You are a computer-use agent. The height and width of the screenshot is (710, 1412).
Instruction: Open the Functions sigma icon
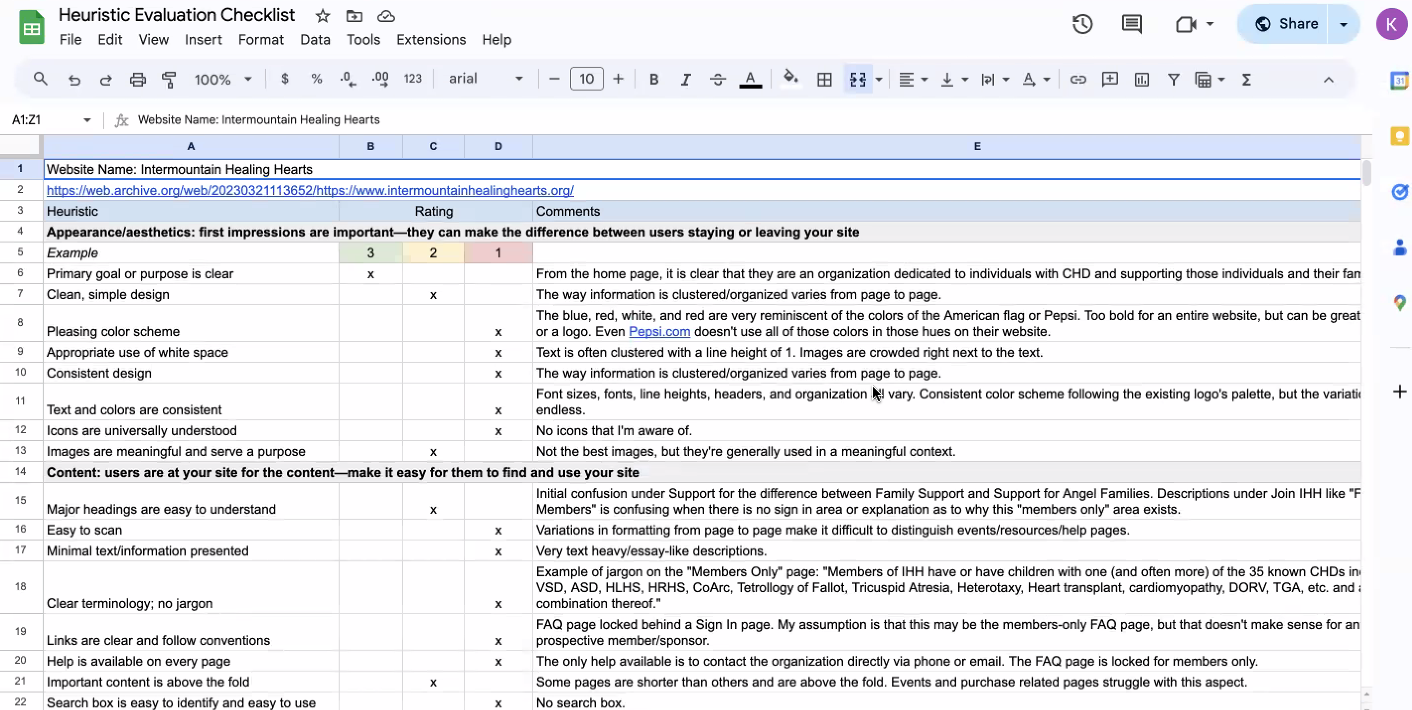point(1246,79)
